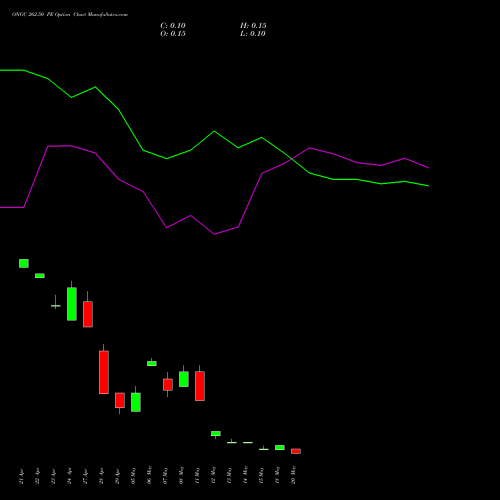Click the 24 Apr date label
Viewport: 500px width, 500px height.
70,476
